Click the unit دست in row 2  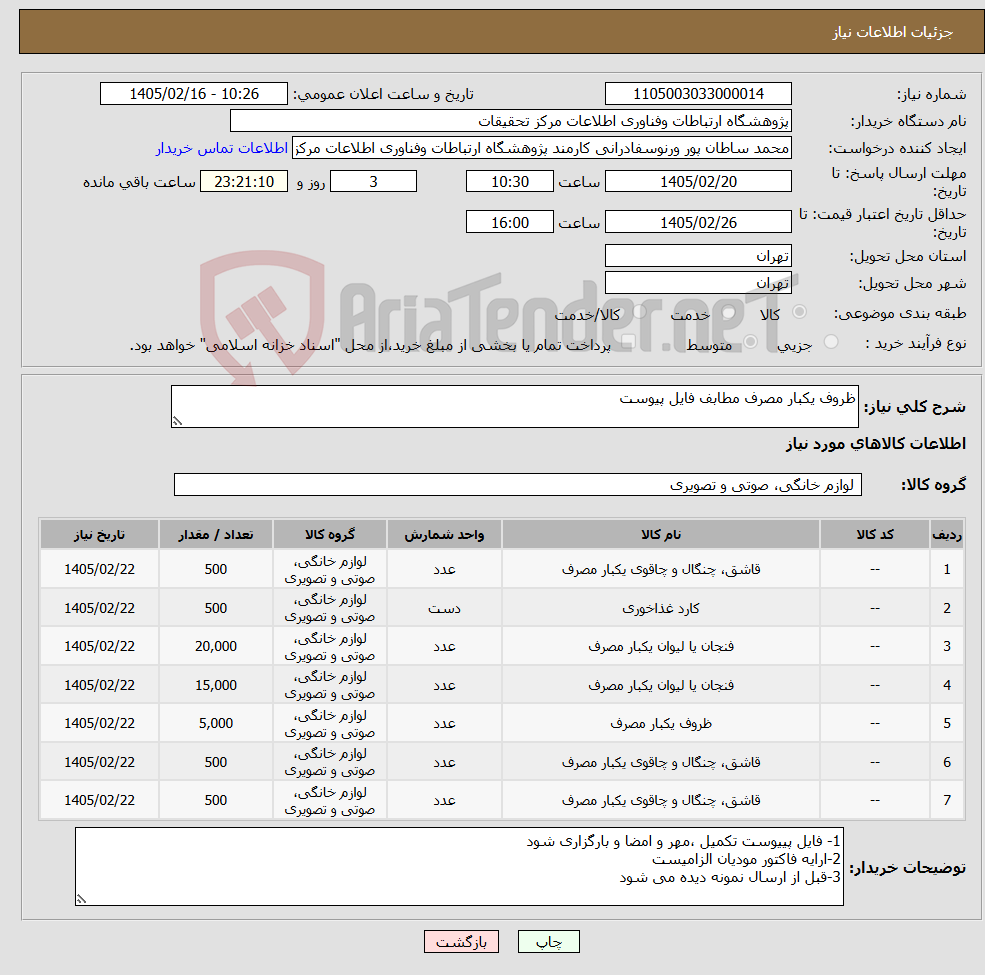pos(444,608)
